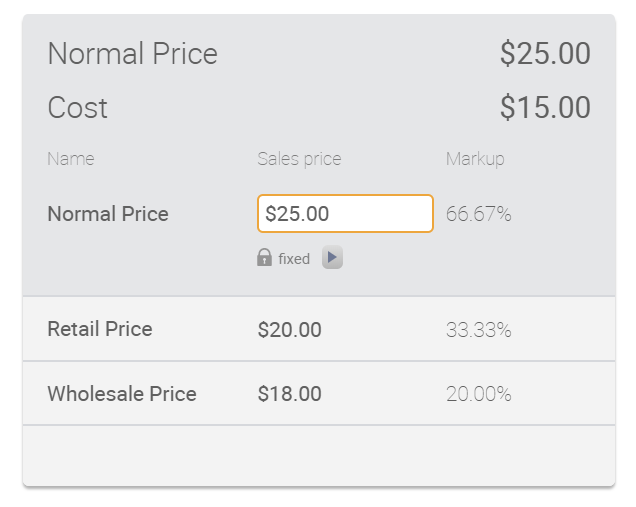Viewport: 636px width, 507px height.
Task: Click the Normal Price row label
Action: [108, 214]
